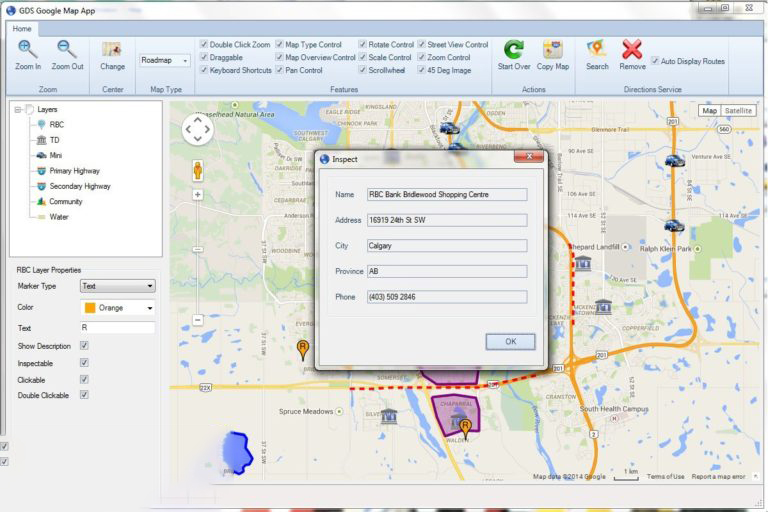Screen dimensions: 768x512
Task: Toggle Keyboard Shortcuts checkbox
Action: click(204, 70)
